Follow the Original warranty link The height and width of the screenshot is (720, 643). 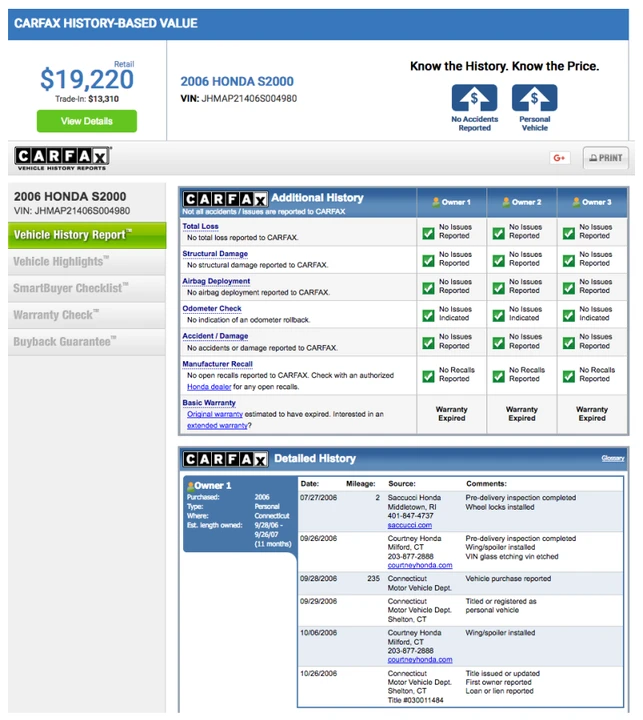214,414
